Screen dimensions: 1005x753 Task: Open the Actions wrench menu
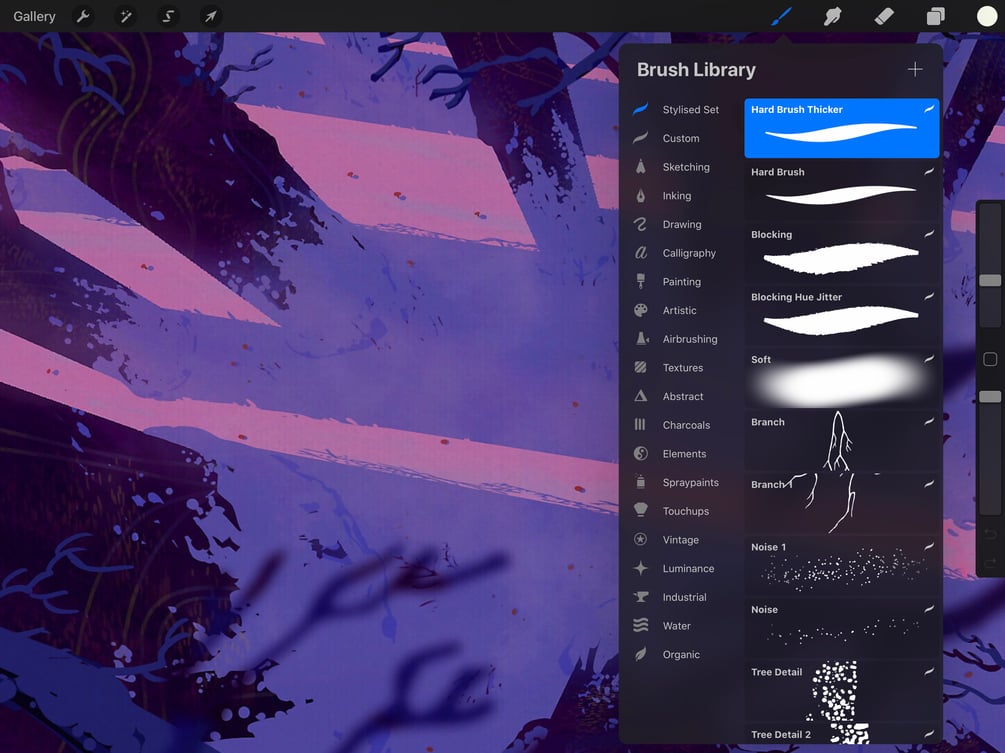click(83, 16)
